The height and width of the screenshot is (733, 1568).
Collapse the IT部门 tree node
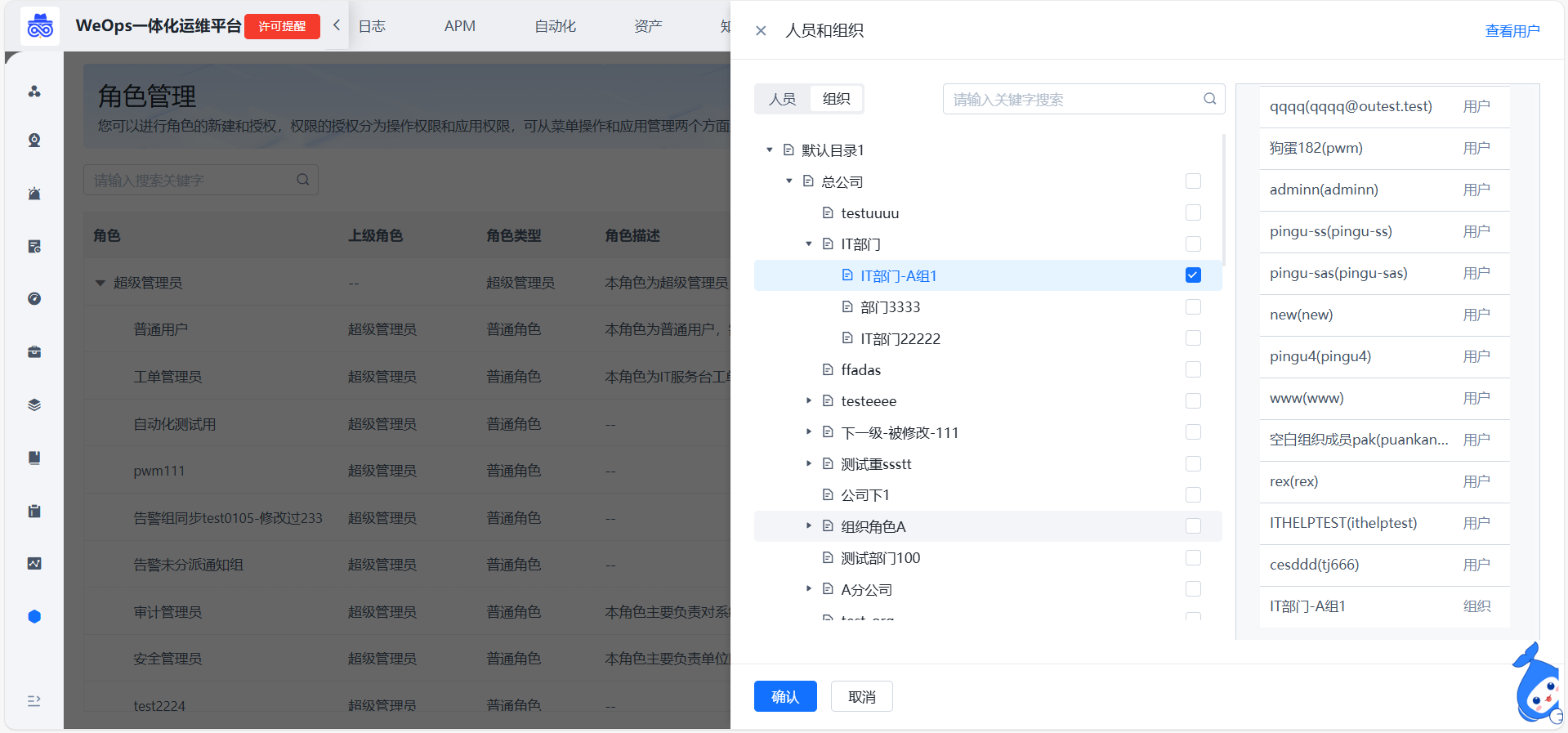coord(809,244)
